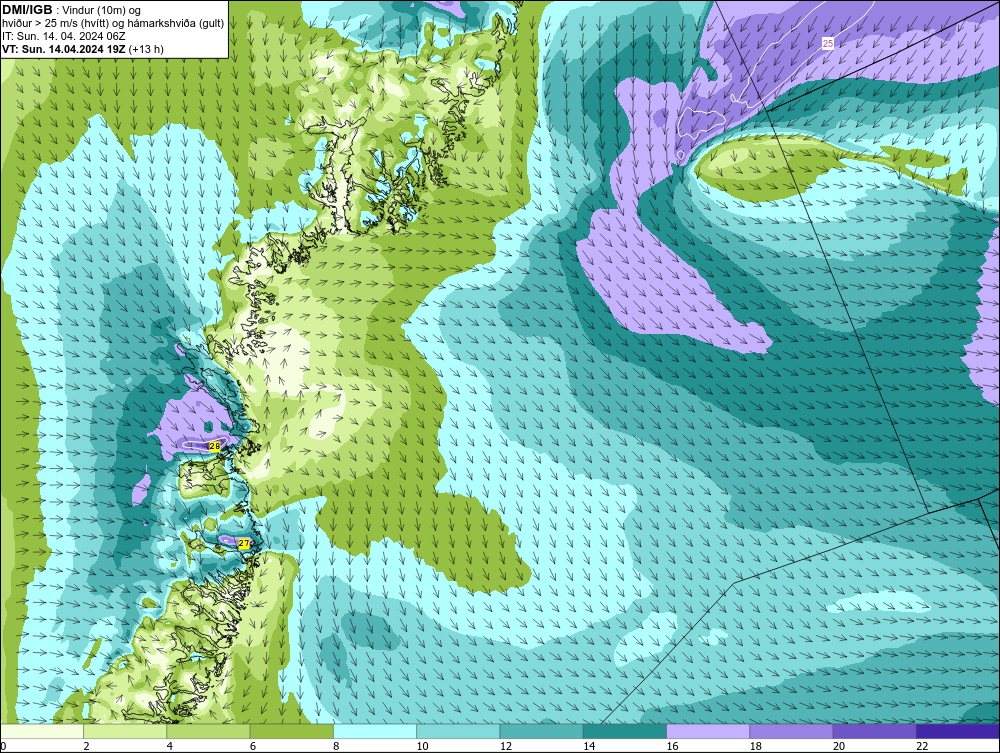Click the 0–2 m/s palest legend swatch
Viewport: 1000px width, 753px height.
42,732
